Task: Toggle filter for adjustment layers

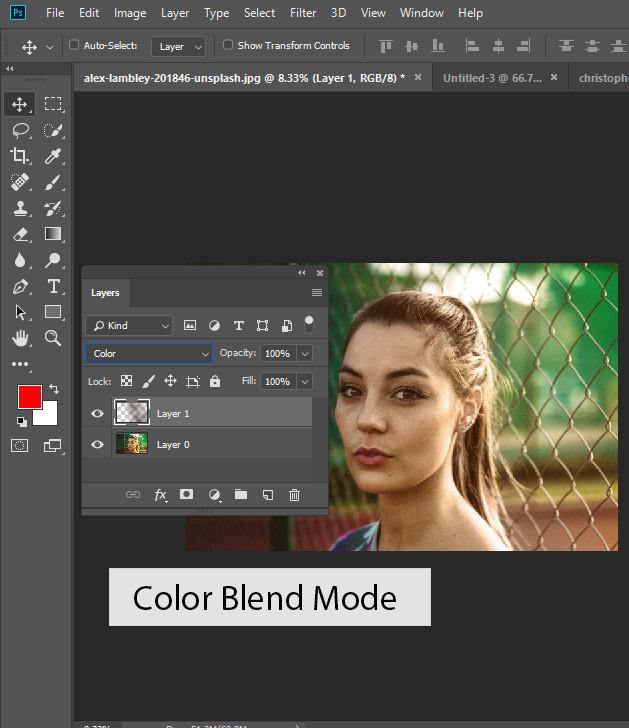Action: [214, 325]
